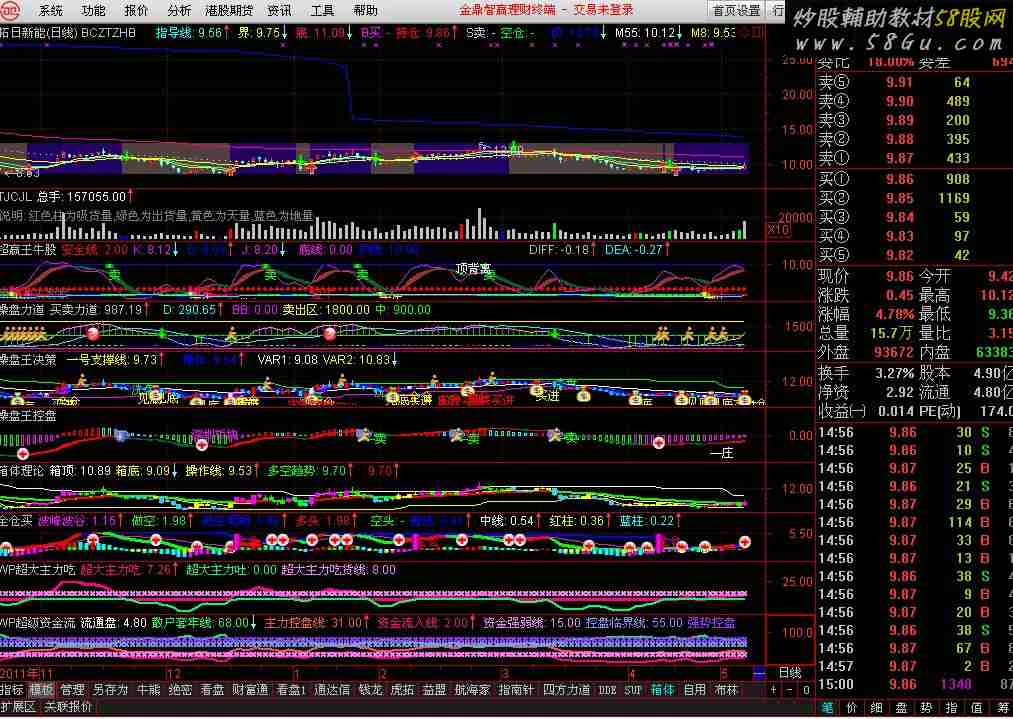This screenshot has height=719, width=1013.
Task: Click the 关联报价 tab
Action: pos(68,707)
